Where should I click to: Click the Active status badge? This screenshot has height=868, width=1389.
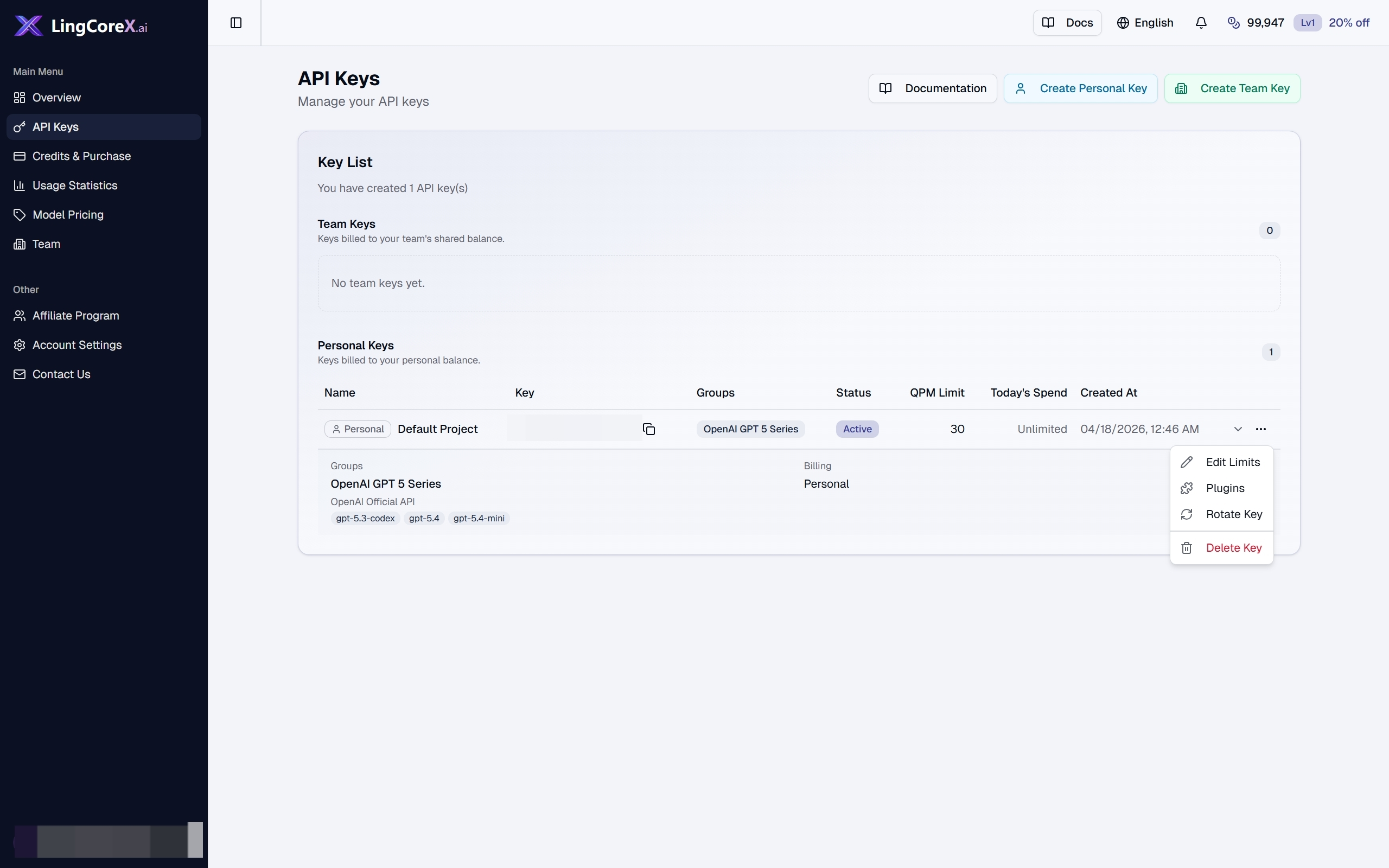[x=857, y=429]
